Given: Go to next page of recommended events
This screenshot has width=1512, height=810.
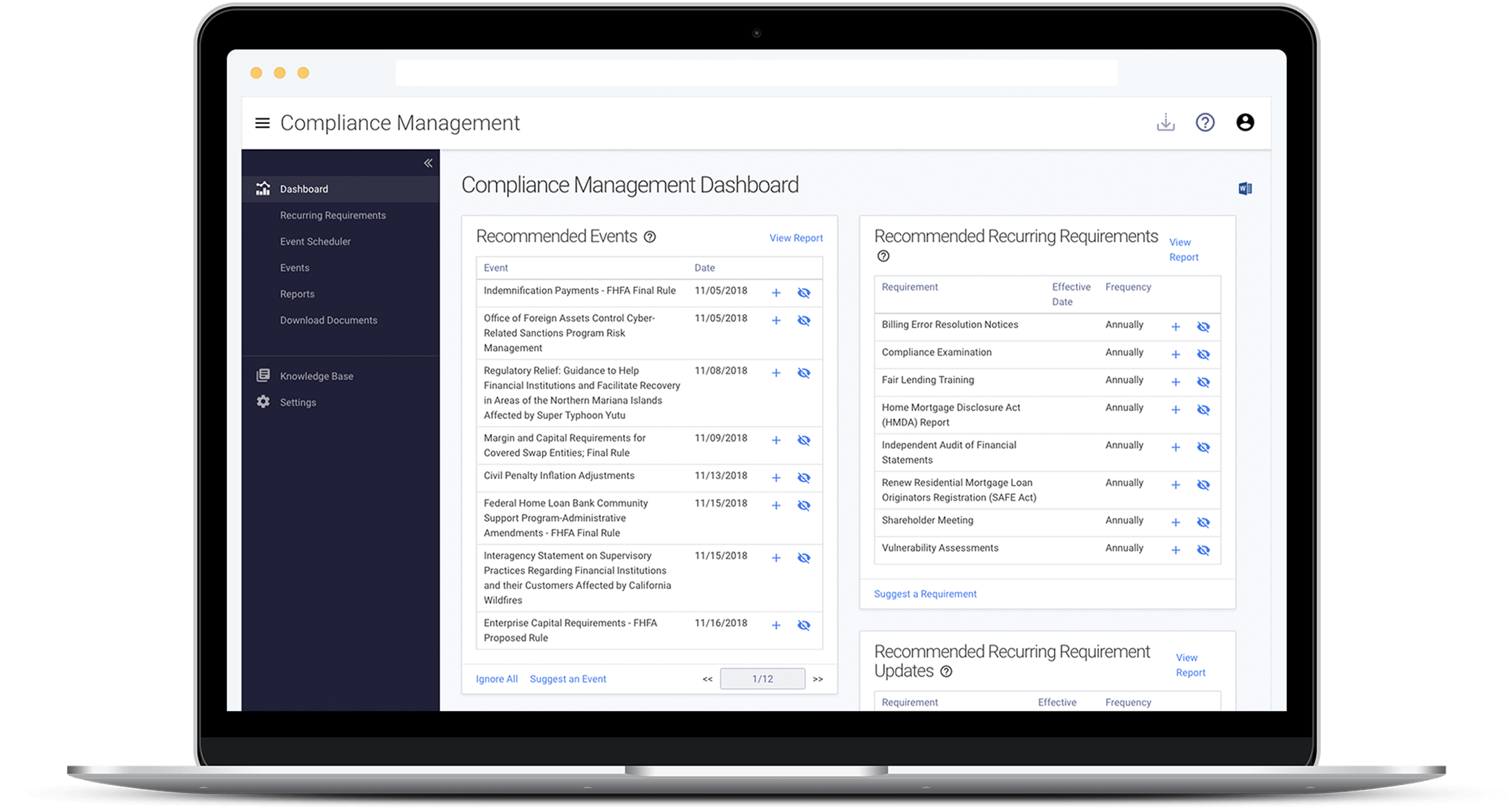Looking at the screenshot, I should point(818,679).
